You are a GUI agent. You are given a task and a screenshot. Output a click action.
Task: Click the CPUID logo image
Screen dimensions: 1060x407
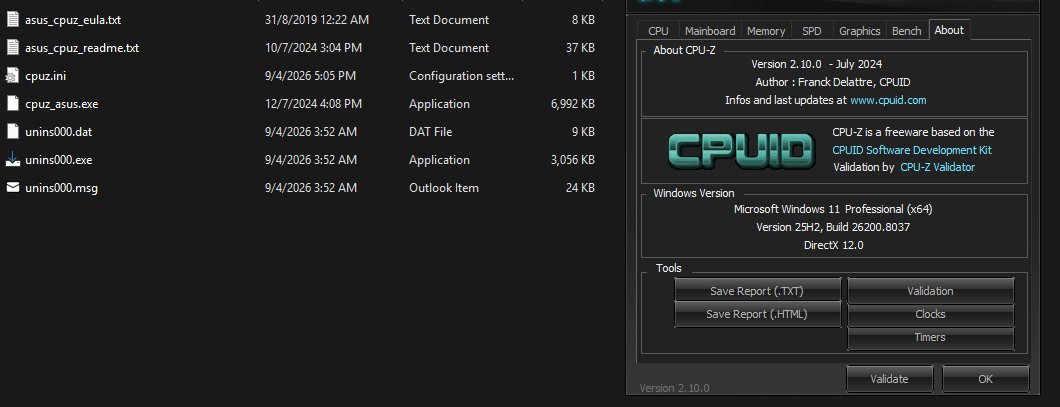[738, 150]
